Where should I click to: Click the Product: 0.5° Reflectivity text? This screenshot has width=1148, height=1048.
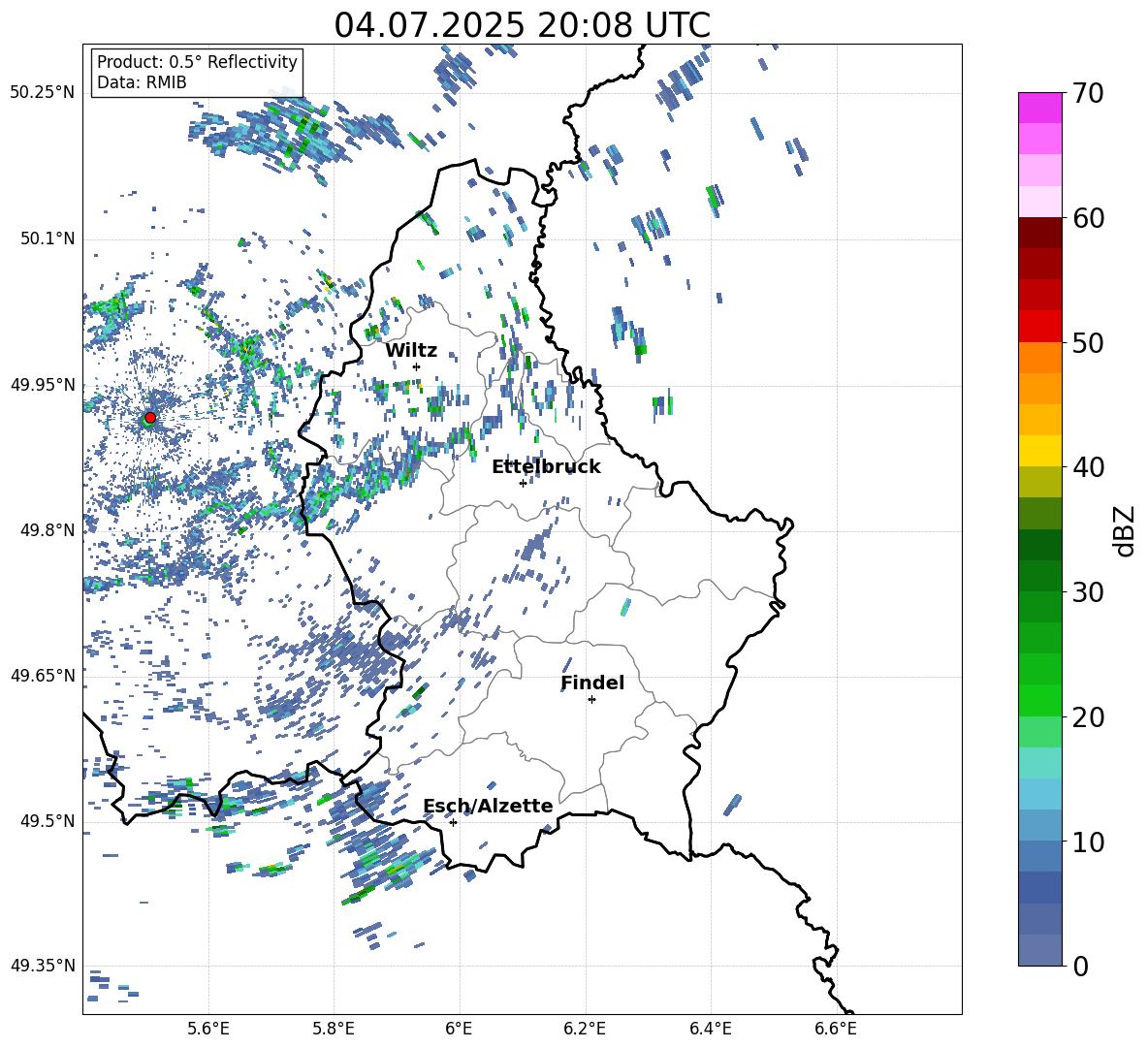point(197,62)
